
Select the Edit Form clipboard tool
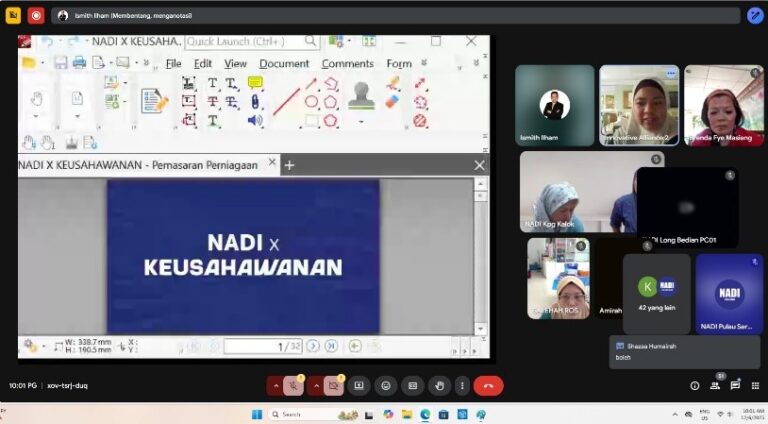pyautogui.click(x=154, y=101)
